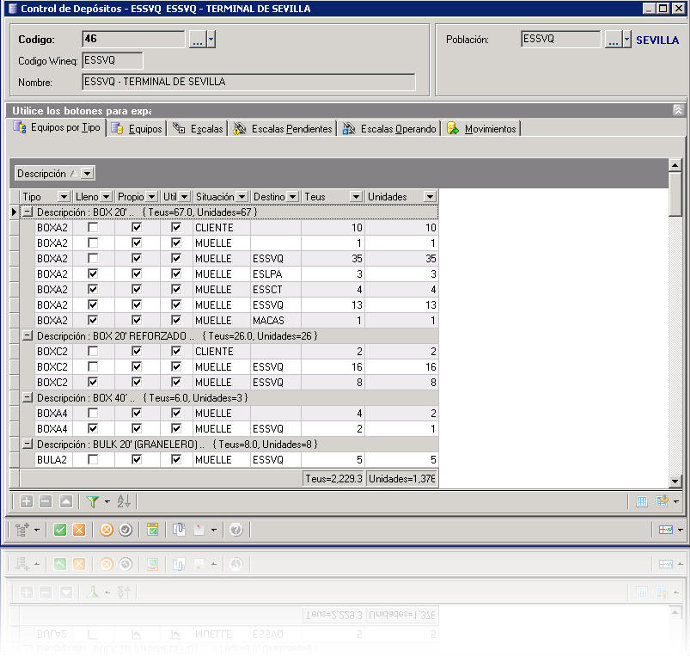Click the yellow calendar check icon
This screenshot has width=690, height=656.
click(x=153, y=530)
